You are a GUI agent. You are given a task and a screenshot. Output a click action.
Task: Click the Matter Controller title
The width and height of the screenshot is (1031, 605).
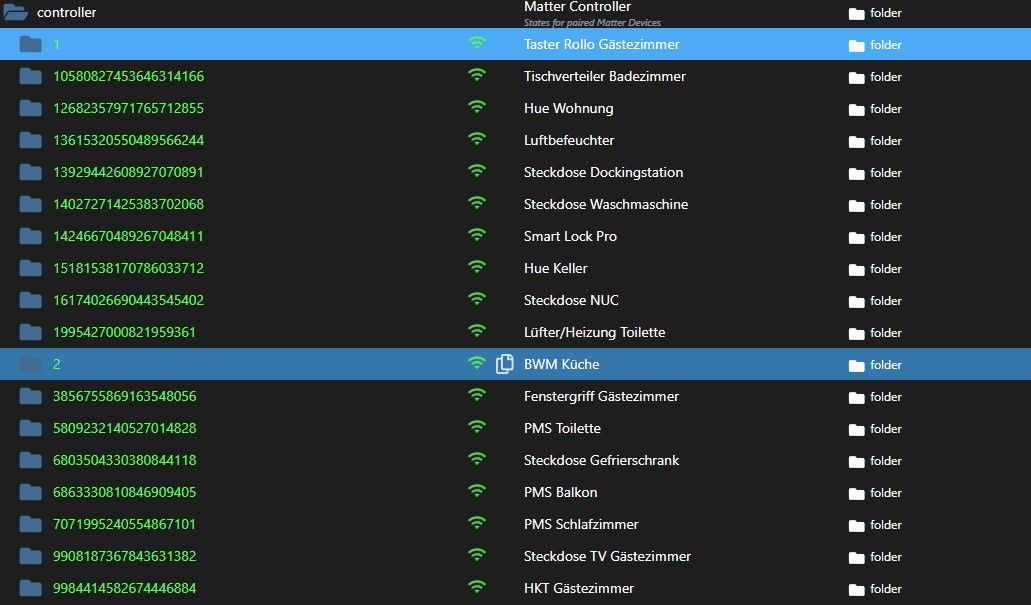577,7
